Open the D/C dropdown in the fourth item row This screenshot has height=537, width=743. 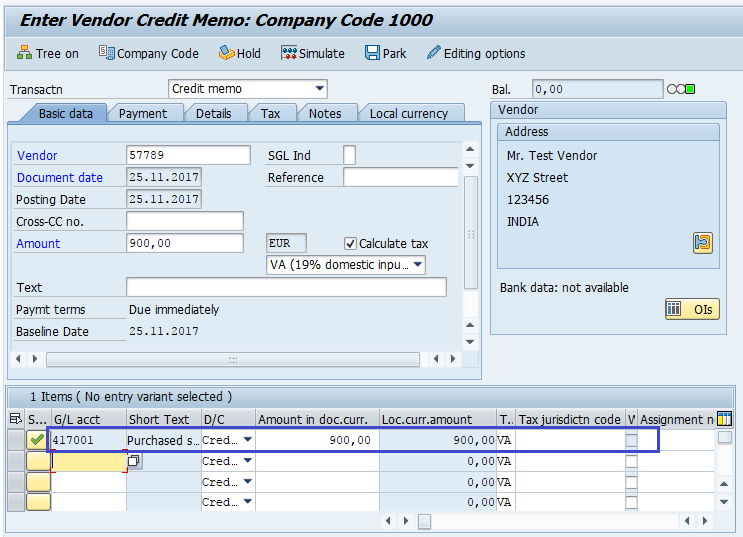click(247, 502)
